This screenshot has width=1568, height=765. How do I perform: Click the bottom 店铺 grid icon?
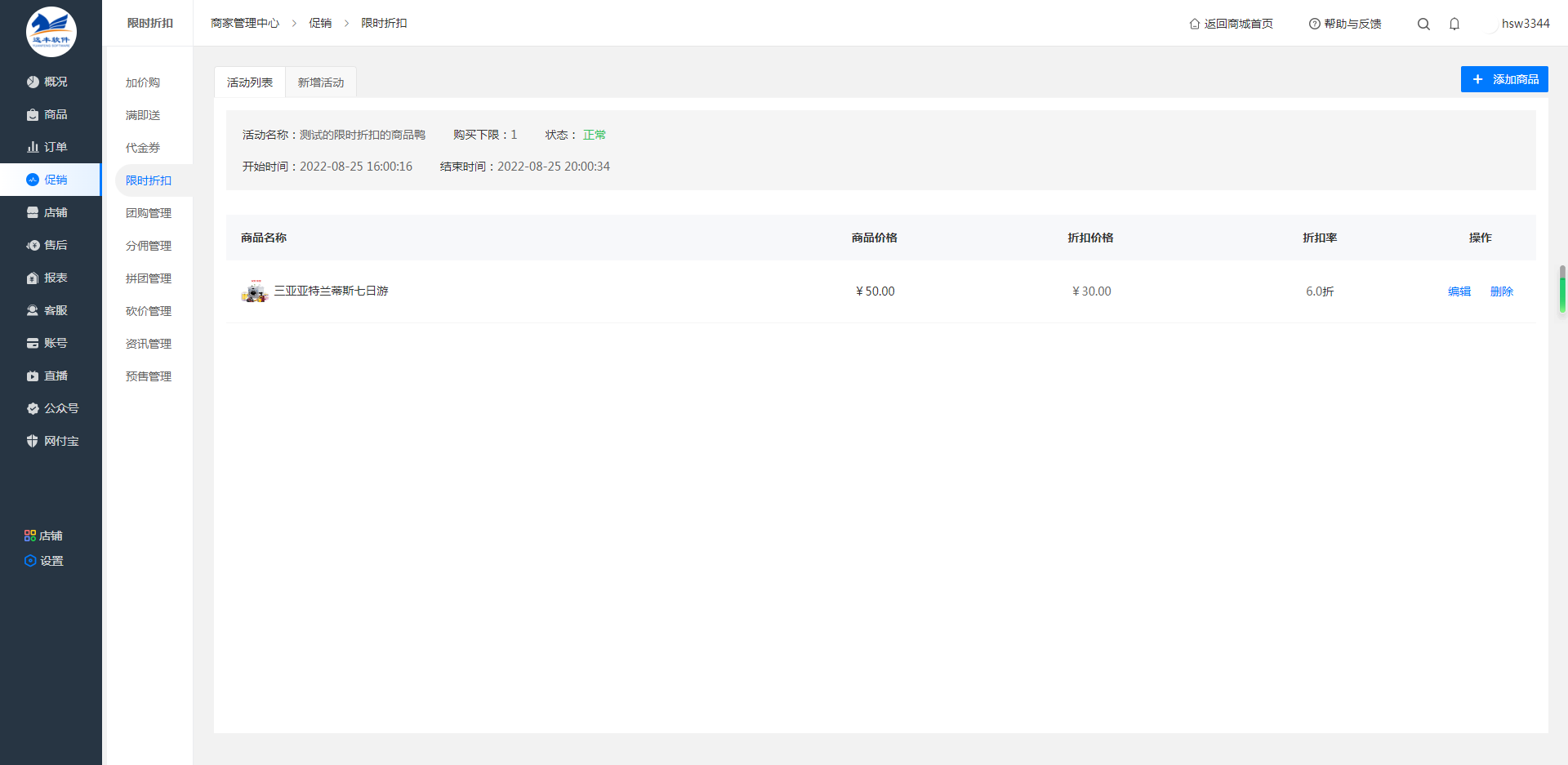click(x=30, y=536)
